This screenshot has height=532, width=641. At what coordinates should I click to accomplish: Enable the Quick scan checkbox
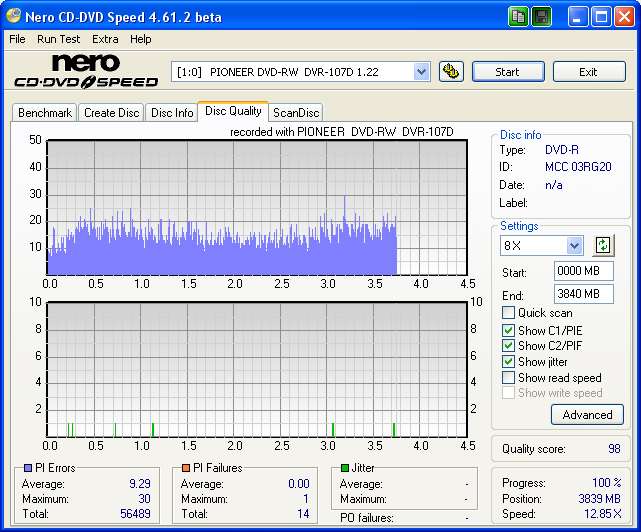pyautogui.click(x=508, y=313)
